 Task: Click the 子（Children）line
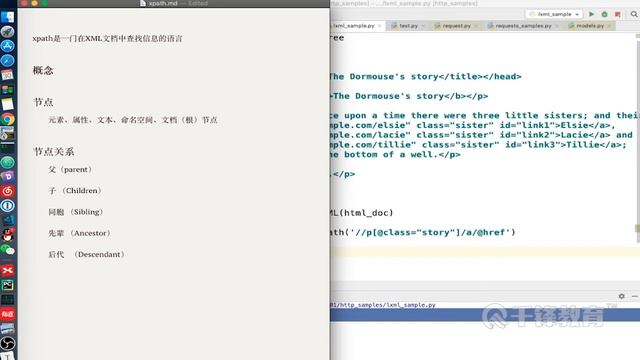[x=75, y=191]
